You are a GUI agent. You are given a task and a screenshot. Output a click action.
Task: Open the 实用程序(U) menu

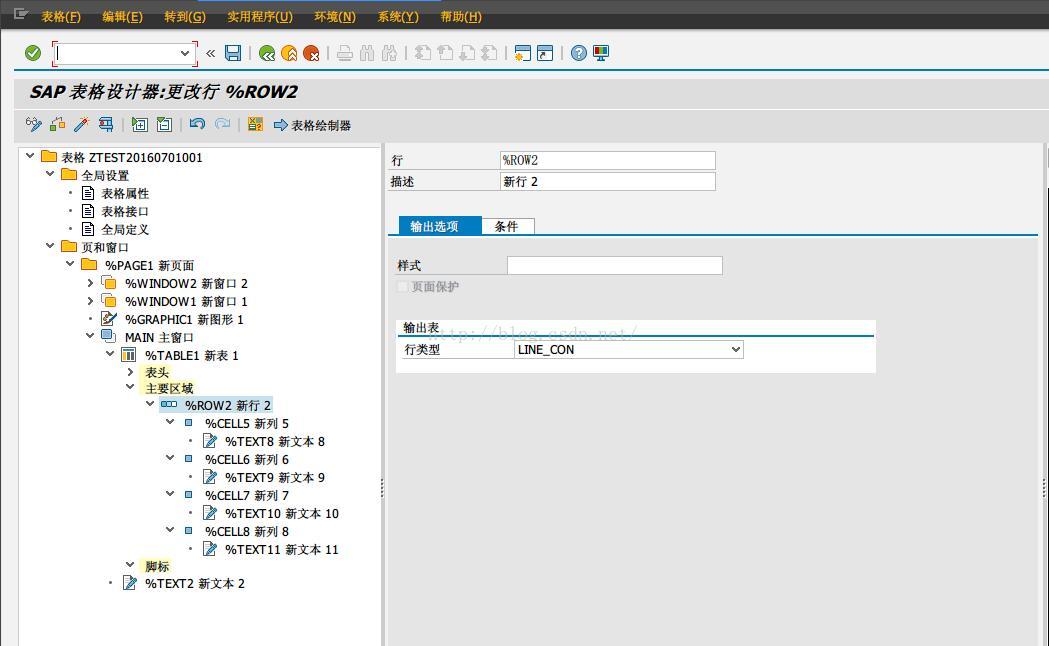click(x=260, y=17)
